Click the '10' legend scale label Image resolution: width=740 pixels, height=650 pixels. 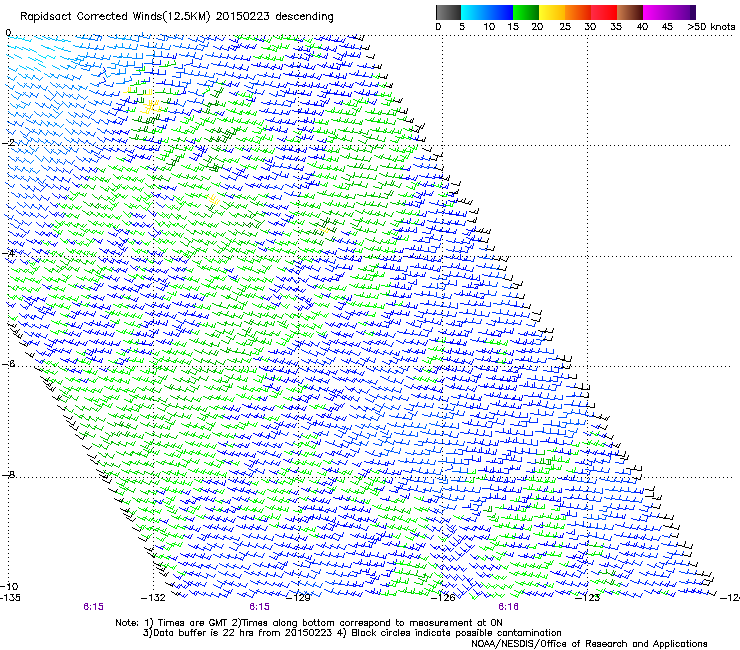tap(489, 27)
